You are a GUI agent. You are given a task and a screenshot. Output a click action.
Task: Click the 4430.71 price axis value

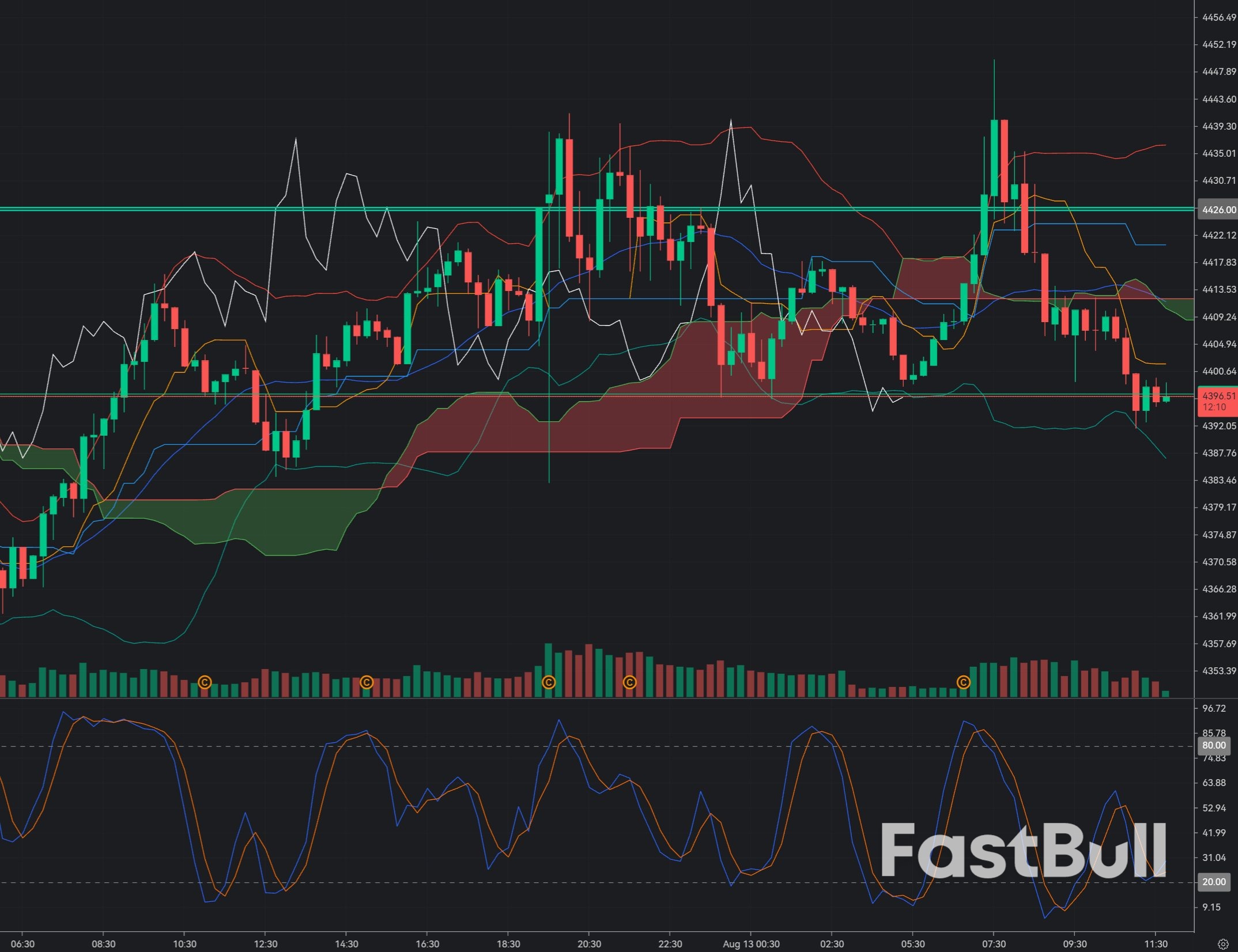[x=1219, y=180]
